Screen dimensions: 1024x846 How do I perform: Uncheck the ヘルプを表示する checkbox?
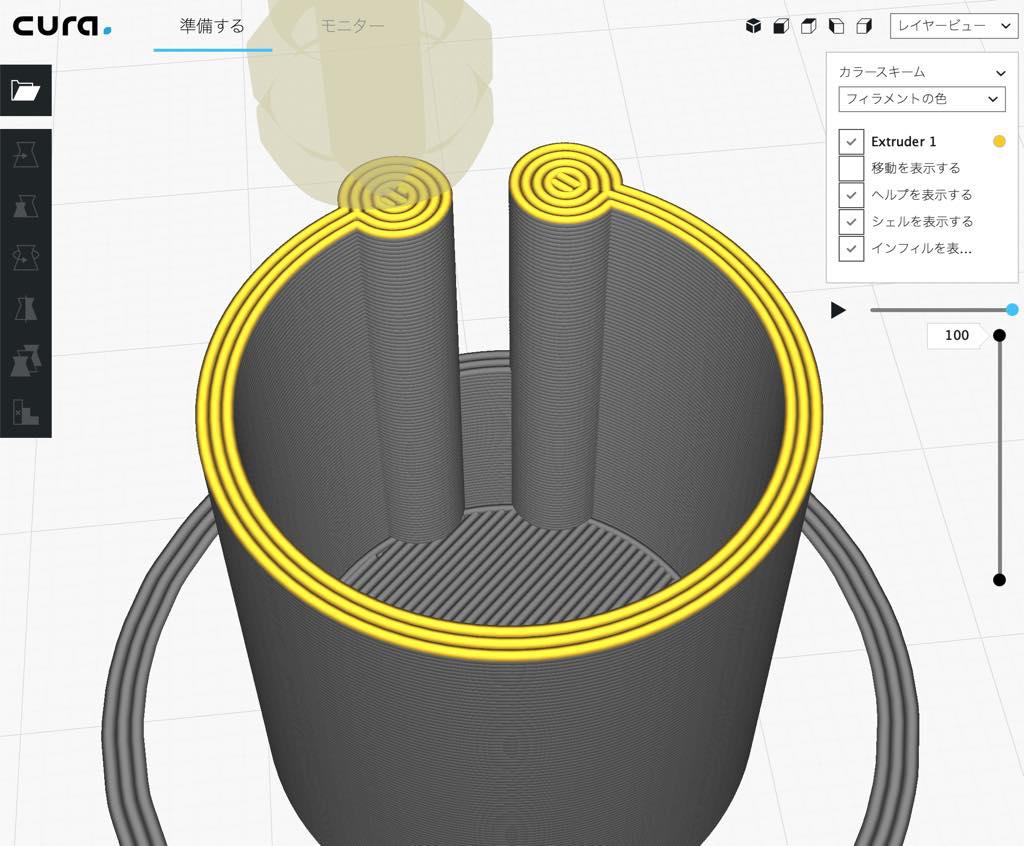(851, 195)
